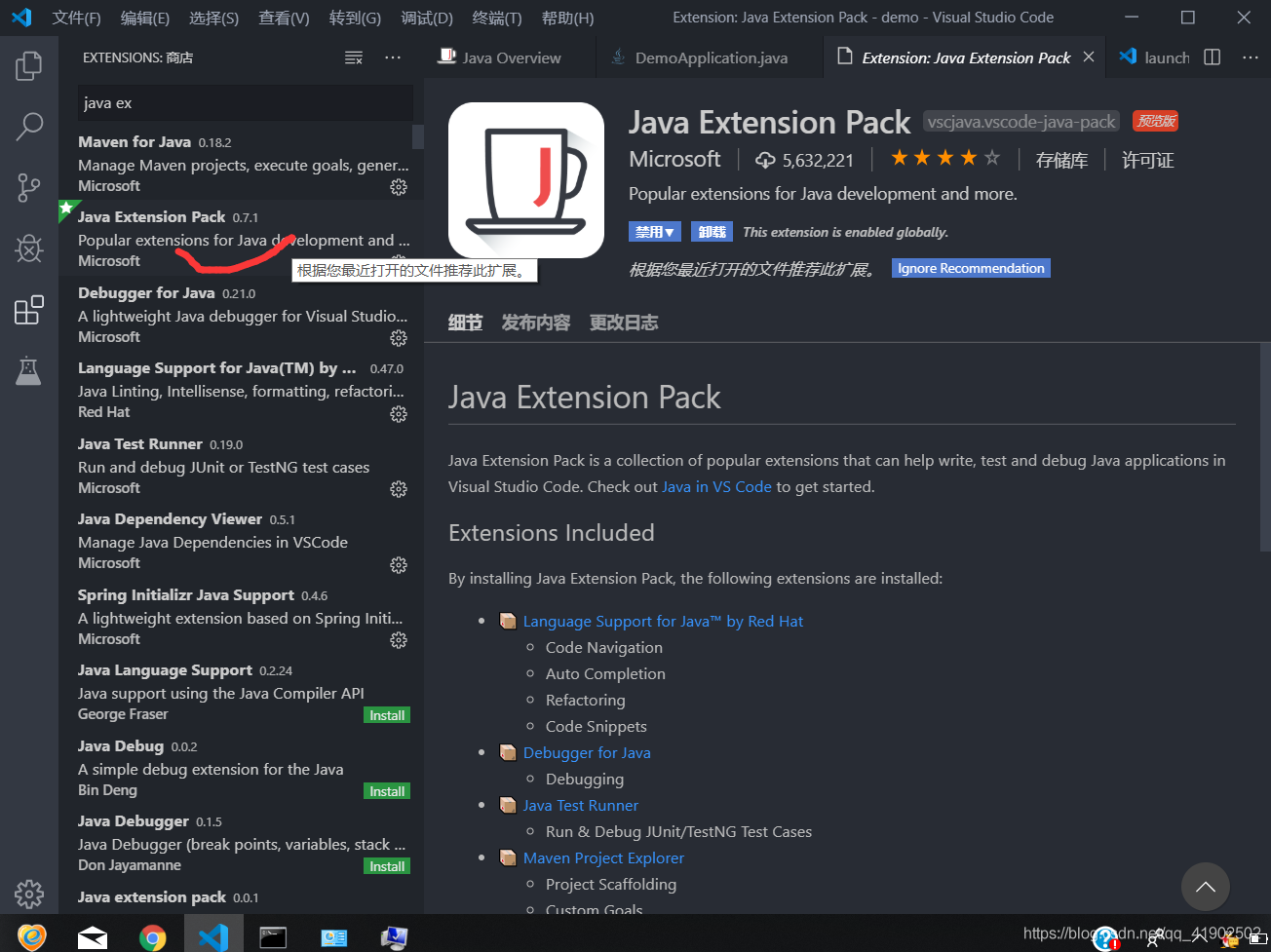This screenshot has height=952, width=1271.
Task: Open the 查看(V) View menu
Action: [284, 18]
